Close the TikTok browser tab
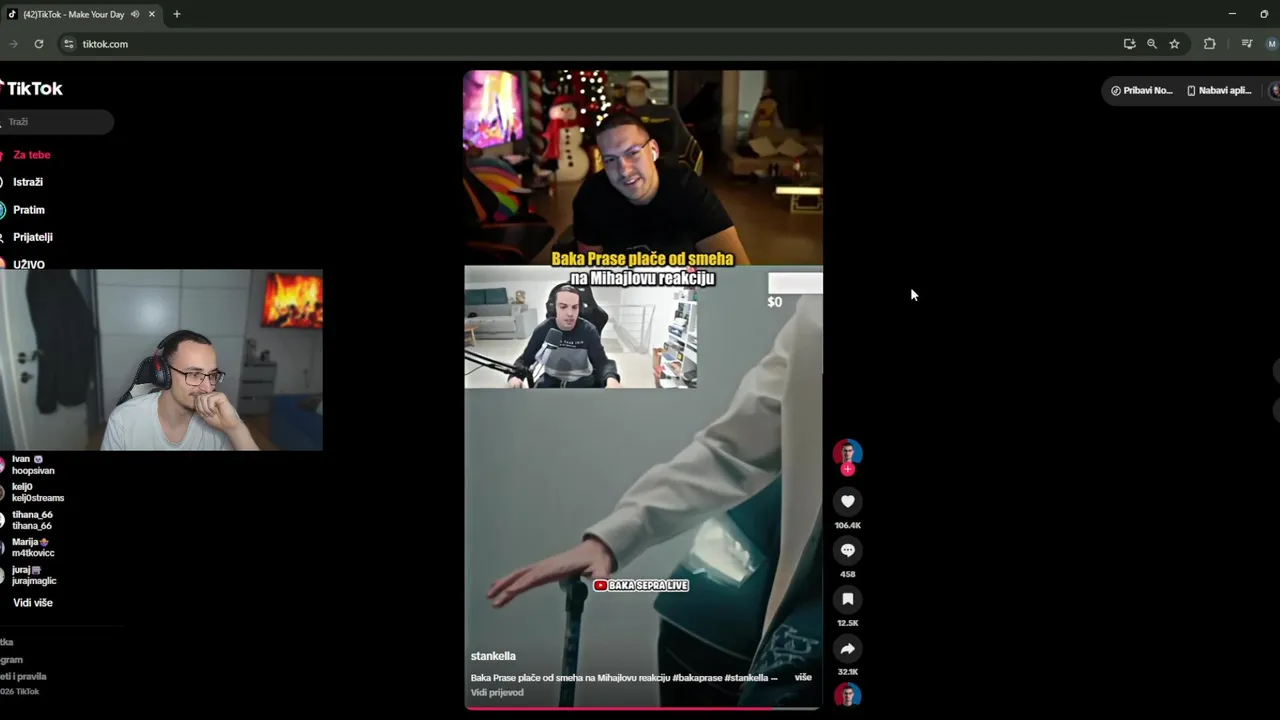The height and width of the screenshot is (720, 1280). coord(152,14)
